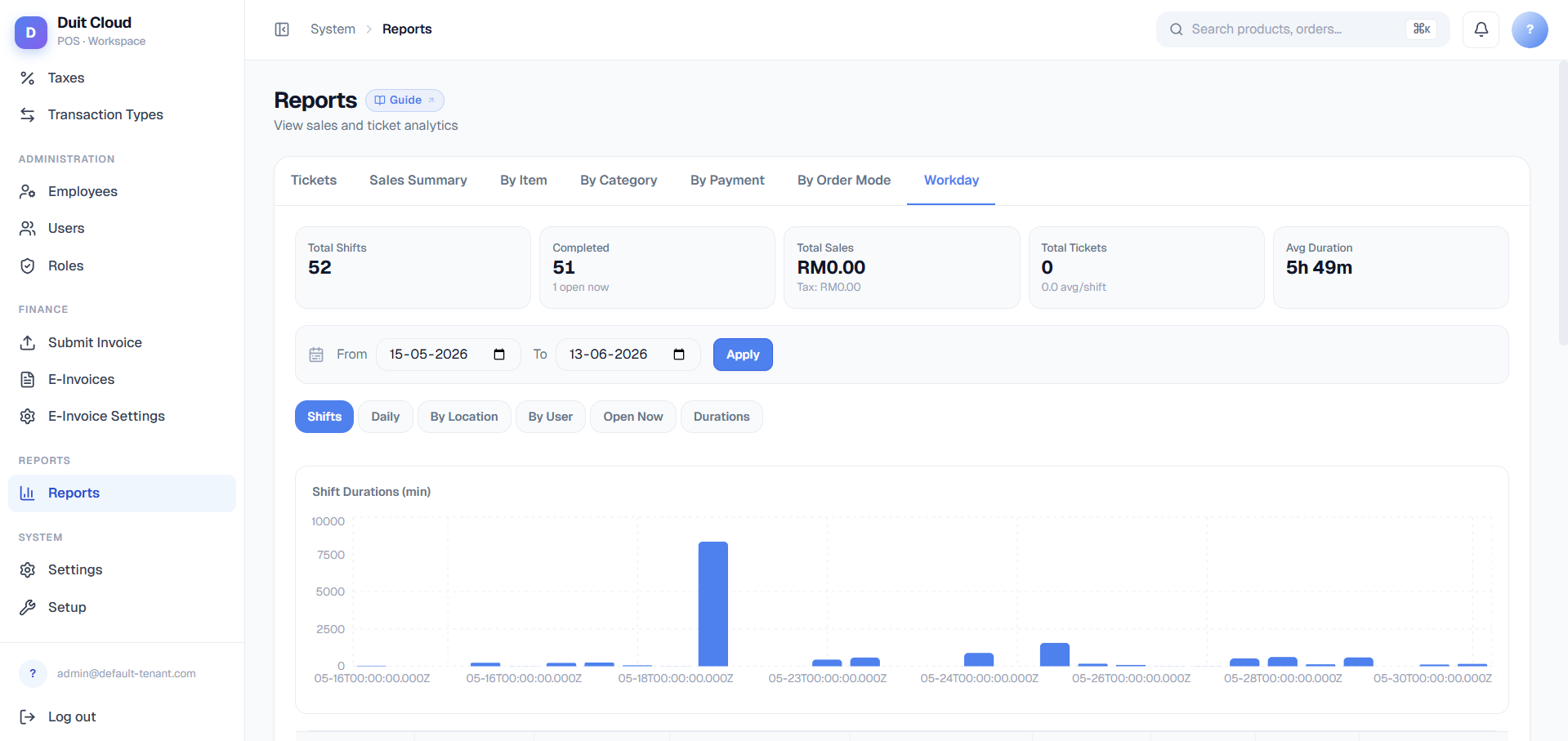The width and height of the screenshot is (1568, 741).
Task: Click the Reports bar chart icon
Action: [28, 493]
